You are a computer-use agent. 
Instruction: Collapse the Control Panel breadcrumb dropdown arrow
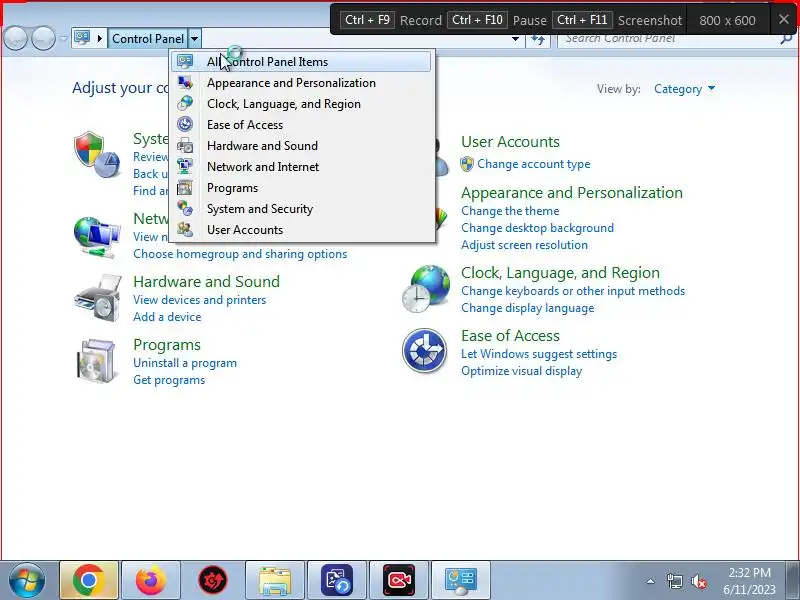194,39
